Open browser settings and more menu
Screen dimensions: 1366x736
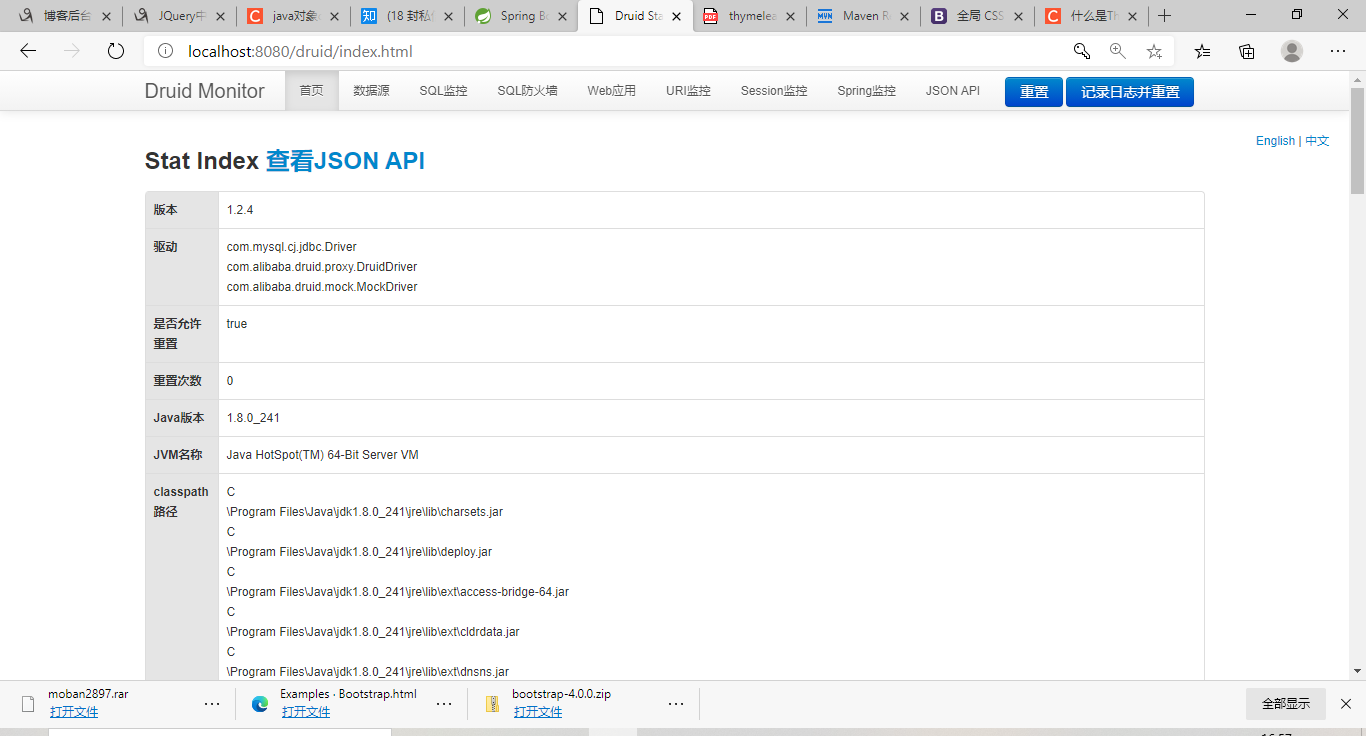[x=1337, y=51]
